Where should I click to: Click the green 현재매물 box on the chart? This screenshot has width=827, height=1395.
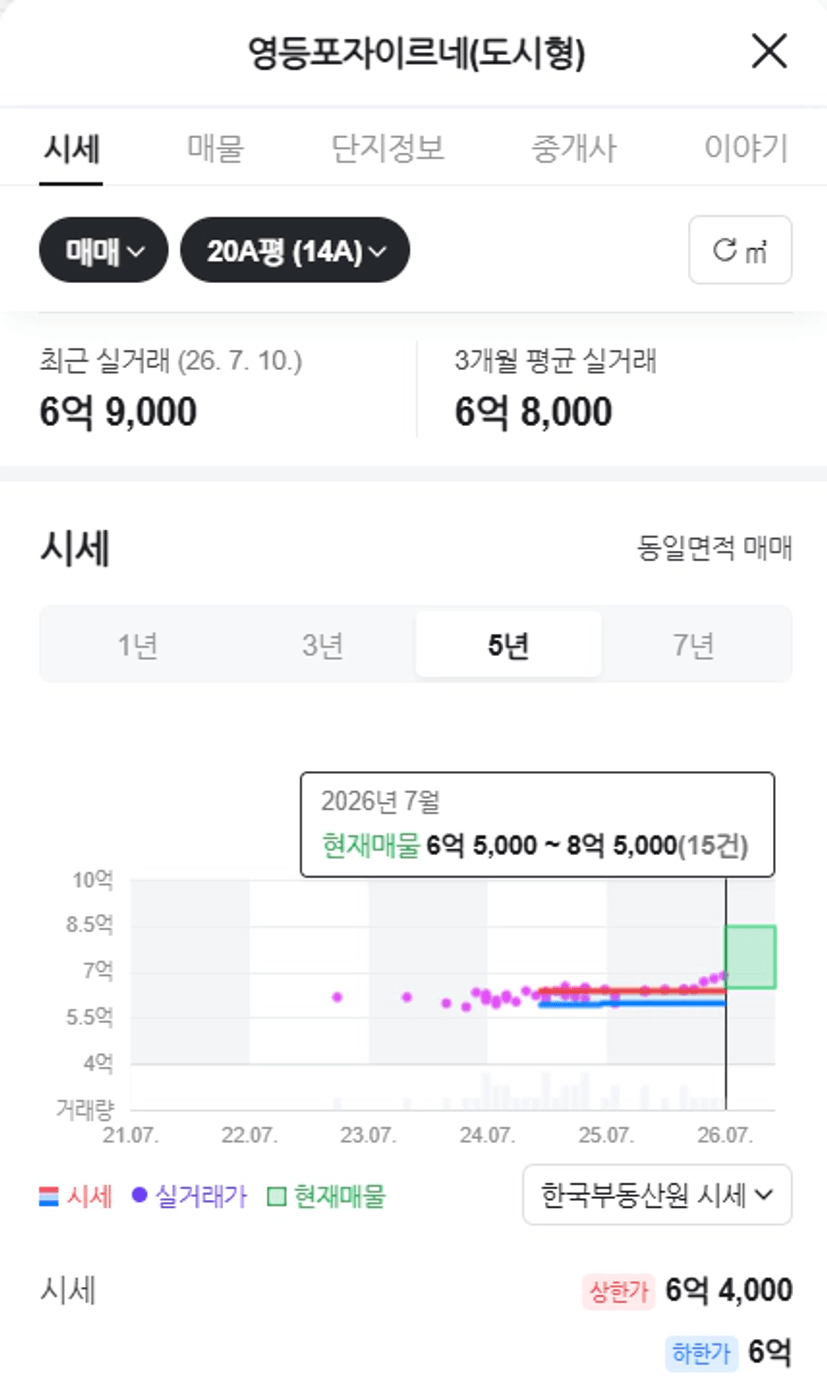pyautogui.click(x=750, y=957)
